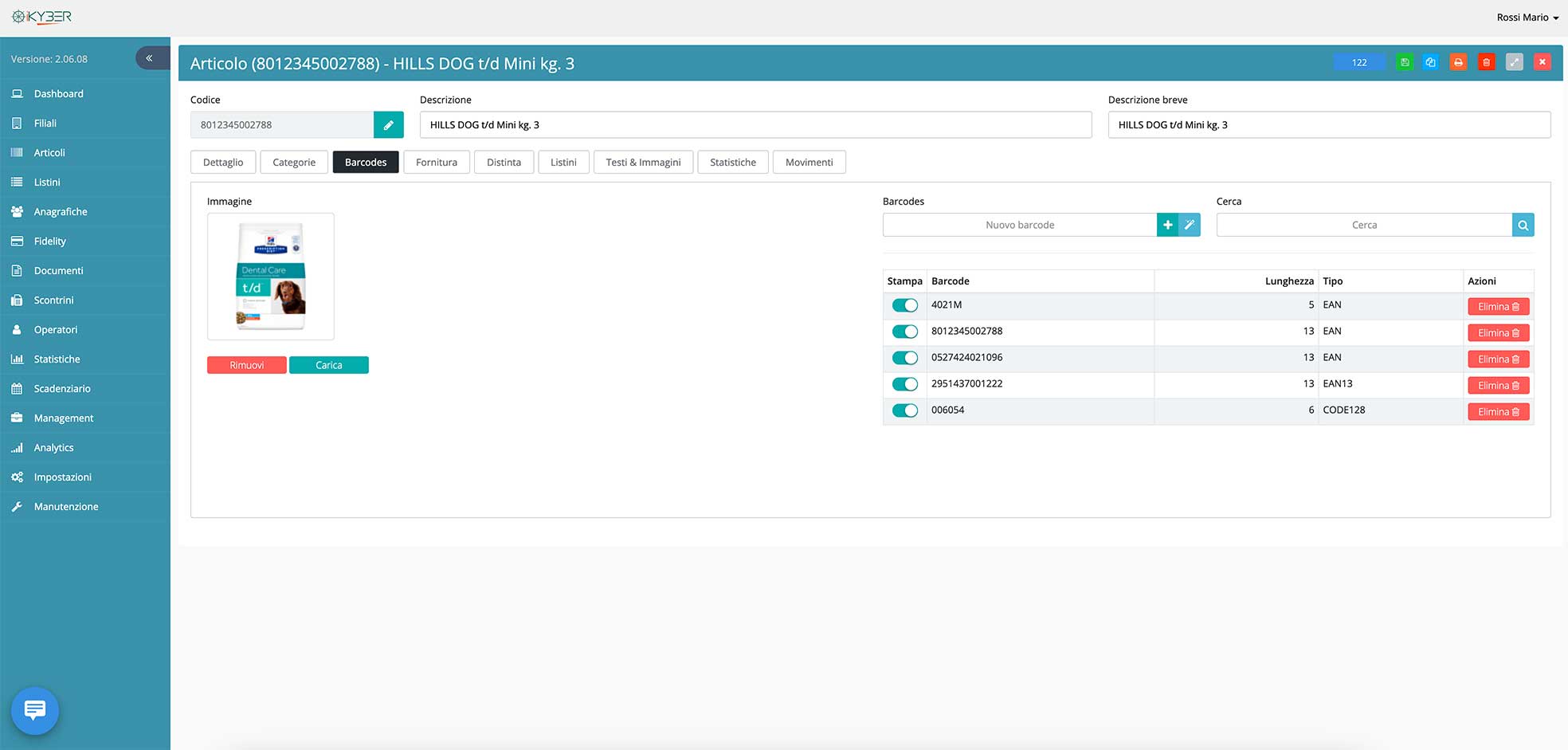Click the Dashboard icon in the sidebar
Screen dimensions: 1568x750
(x=17, y=93)
